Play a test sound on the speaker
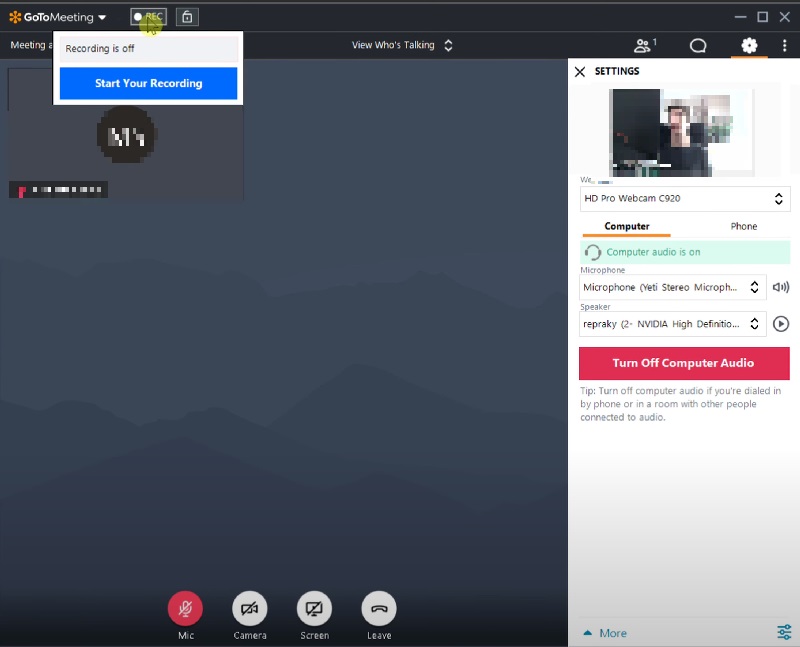Screen dimensions: 800x647 781,323
